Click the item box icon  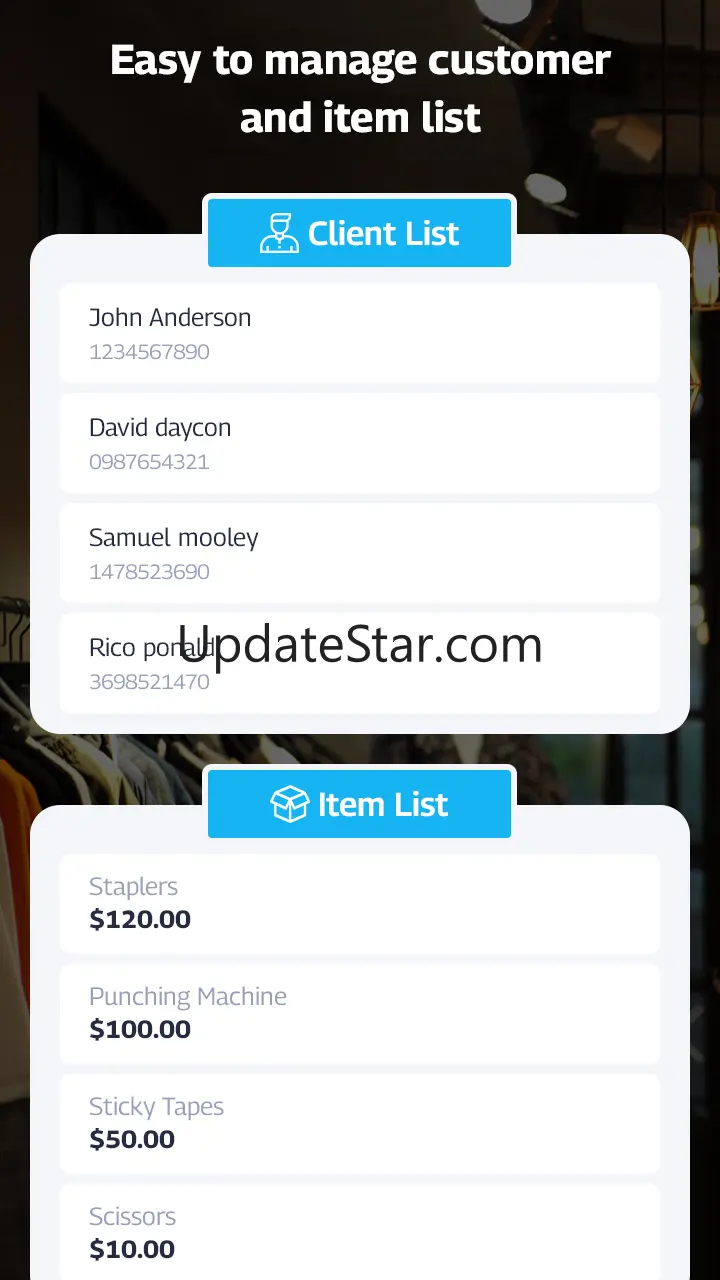(289, 804)
